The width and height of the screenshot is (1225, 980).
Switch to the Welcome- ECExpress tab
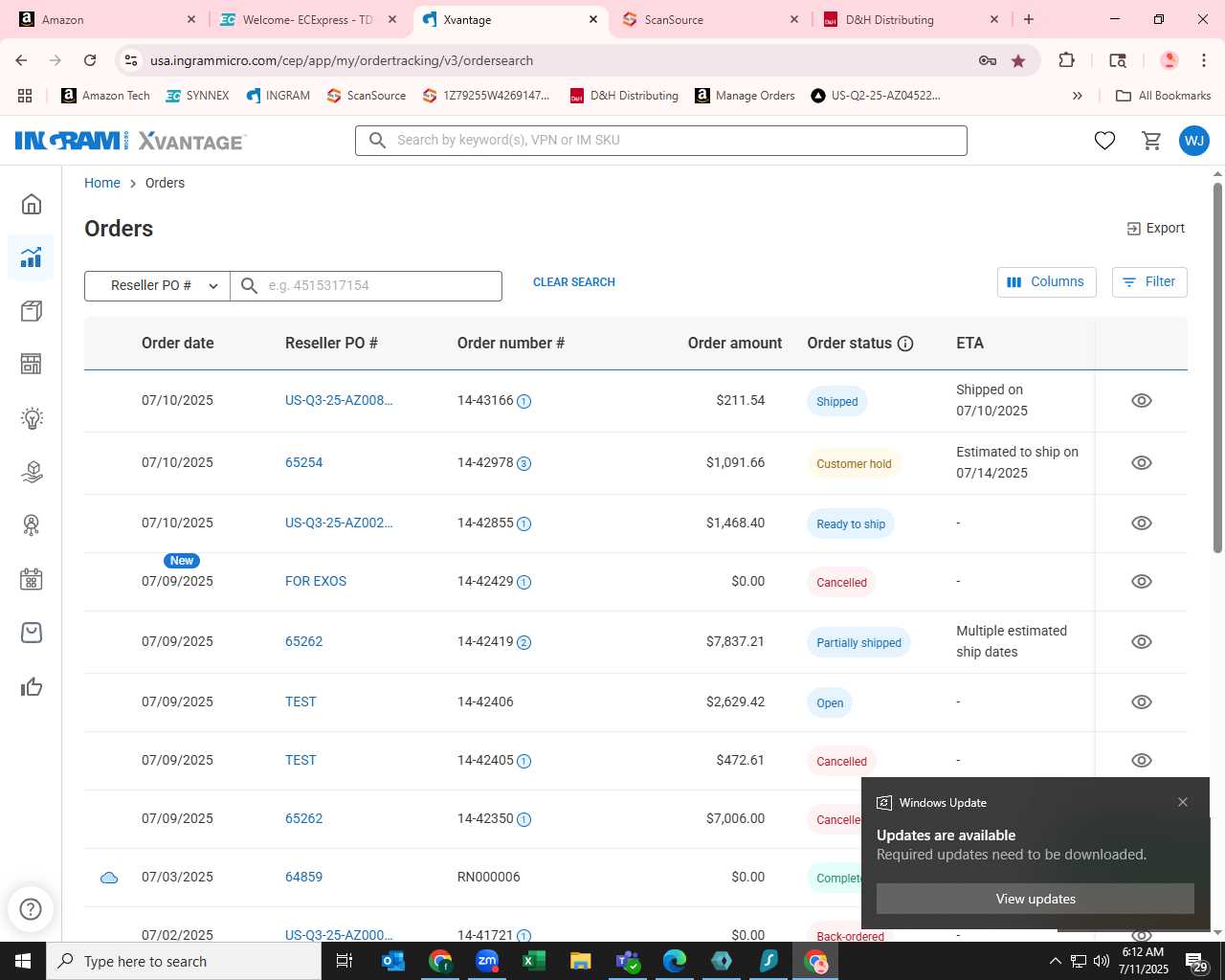pos(306,20)
